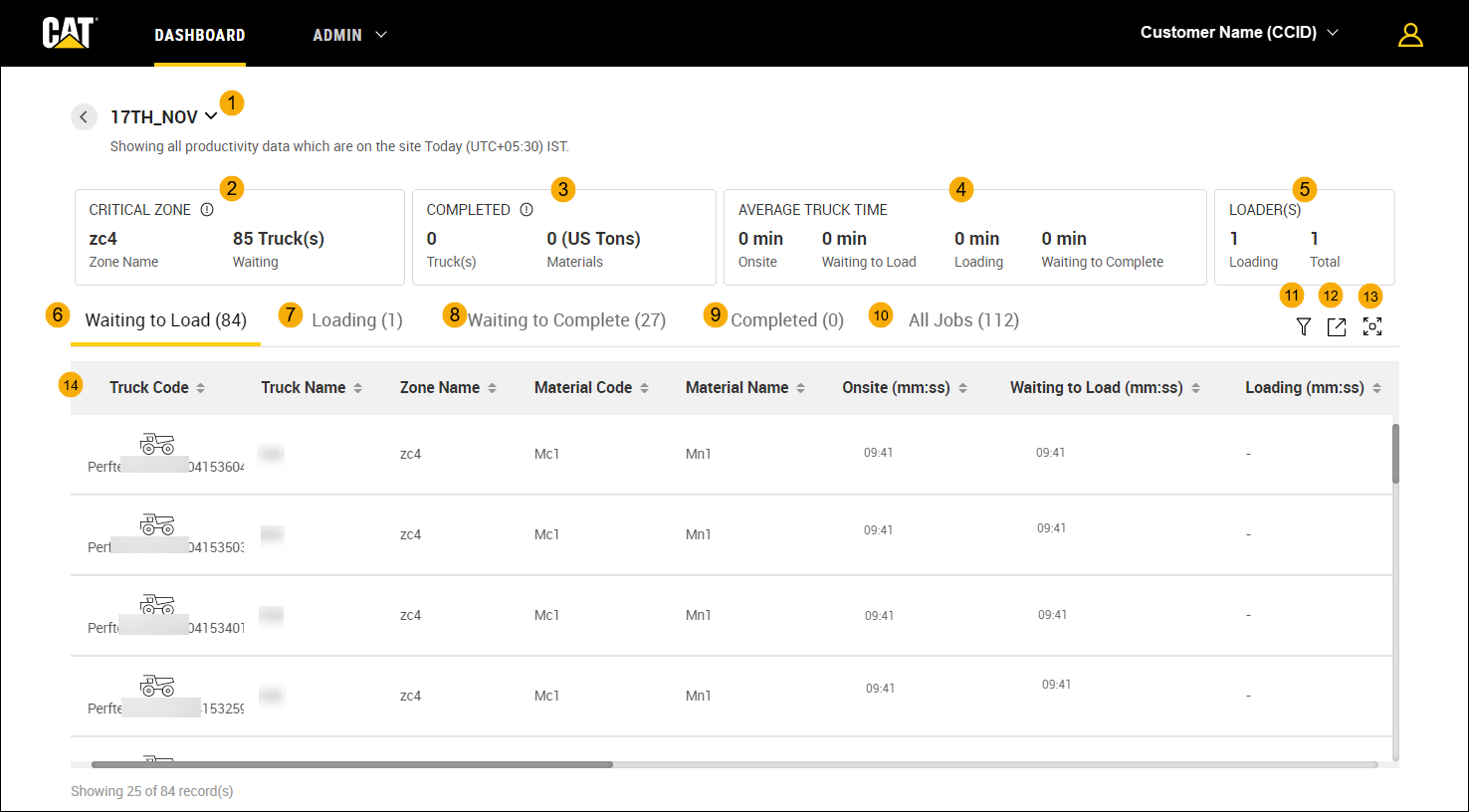
Task: Open the user profile icon
Action: [1409, 35]
